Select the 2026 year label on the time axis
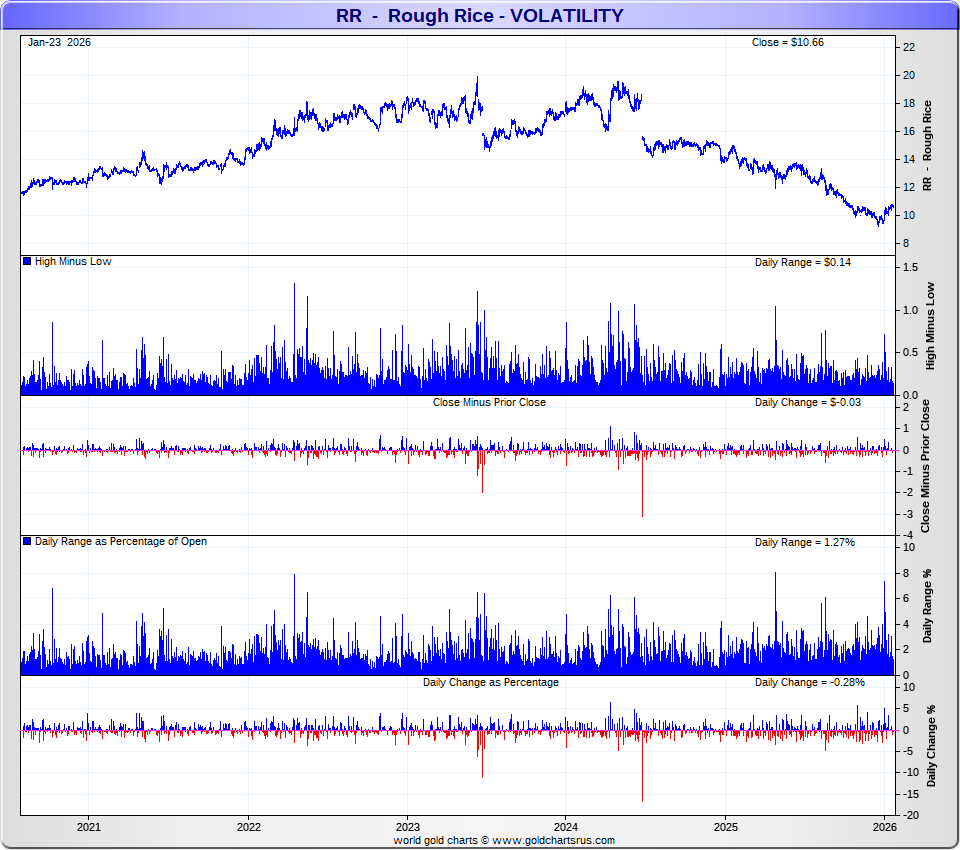The height and width of the screenshot is (850, 960). [884, 827]
